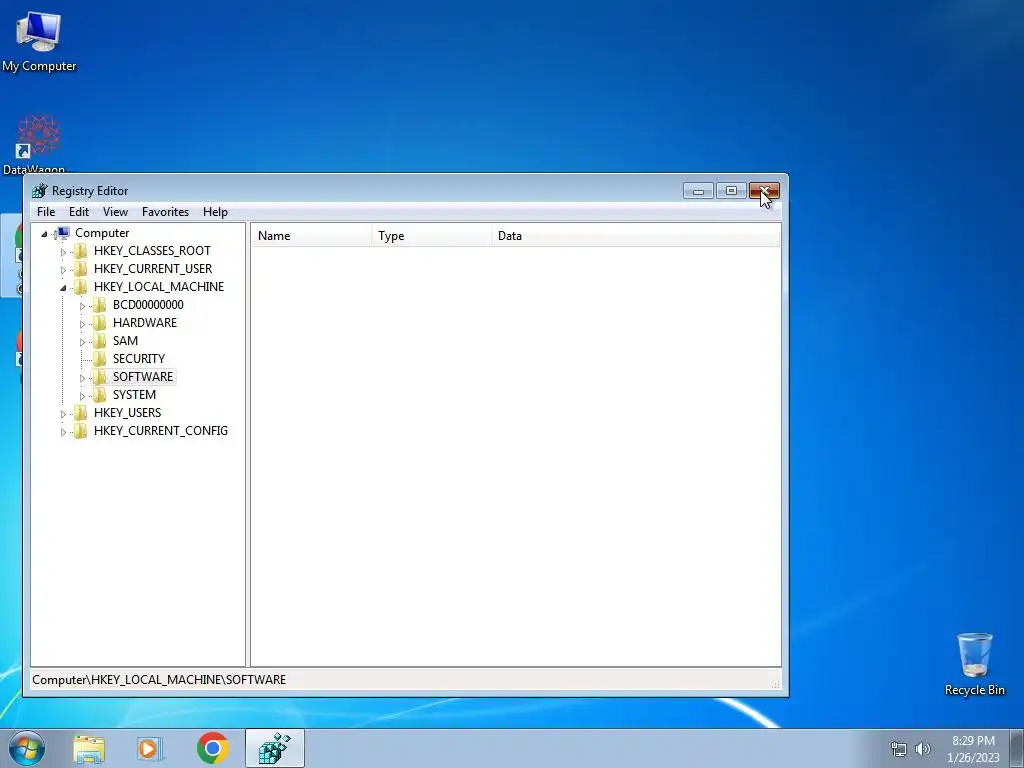Open the taskbar clock and date
The image size is (1024, 768).
973,749
